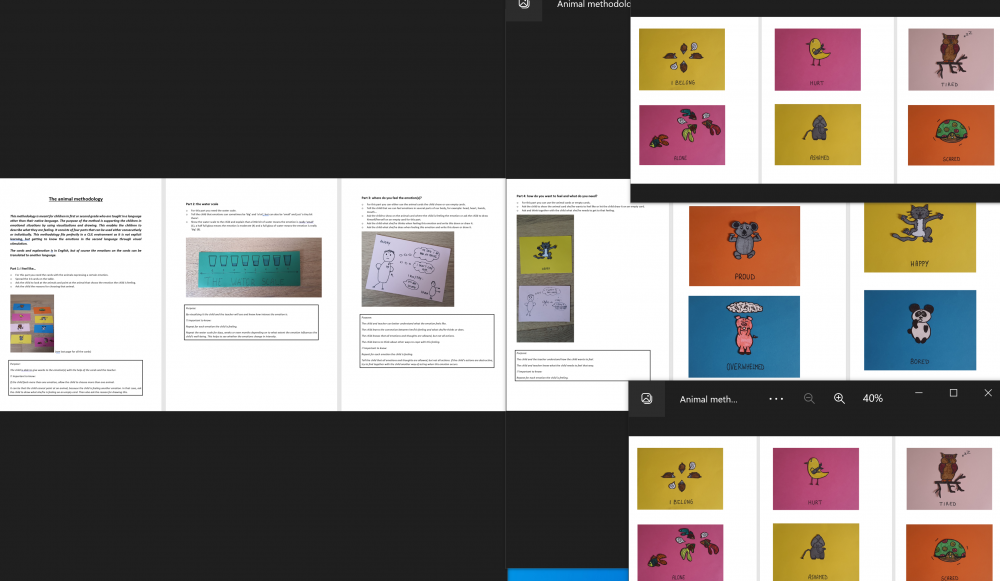Open the See more (...) menu
Screen dimensions: 1000x581
776,399
